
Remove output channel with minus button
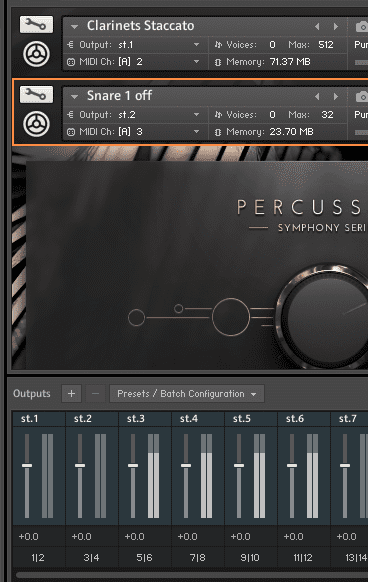(x=95, y=393)
